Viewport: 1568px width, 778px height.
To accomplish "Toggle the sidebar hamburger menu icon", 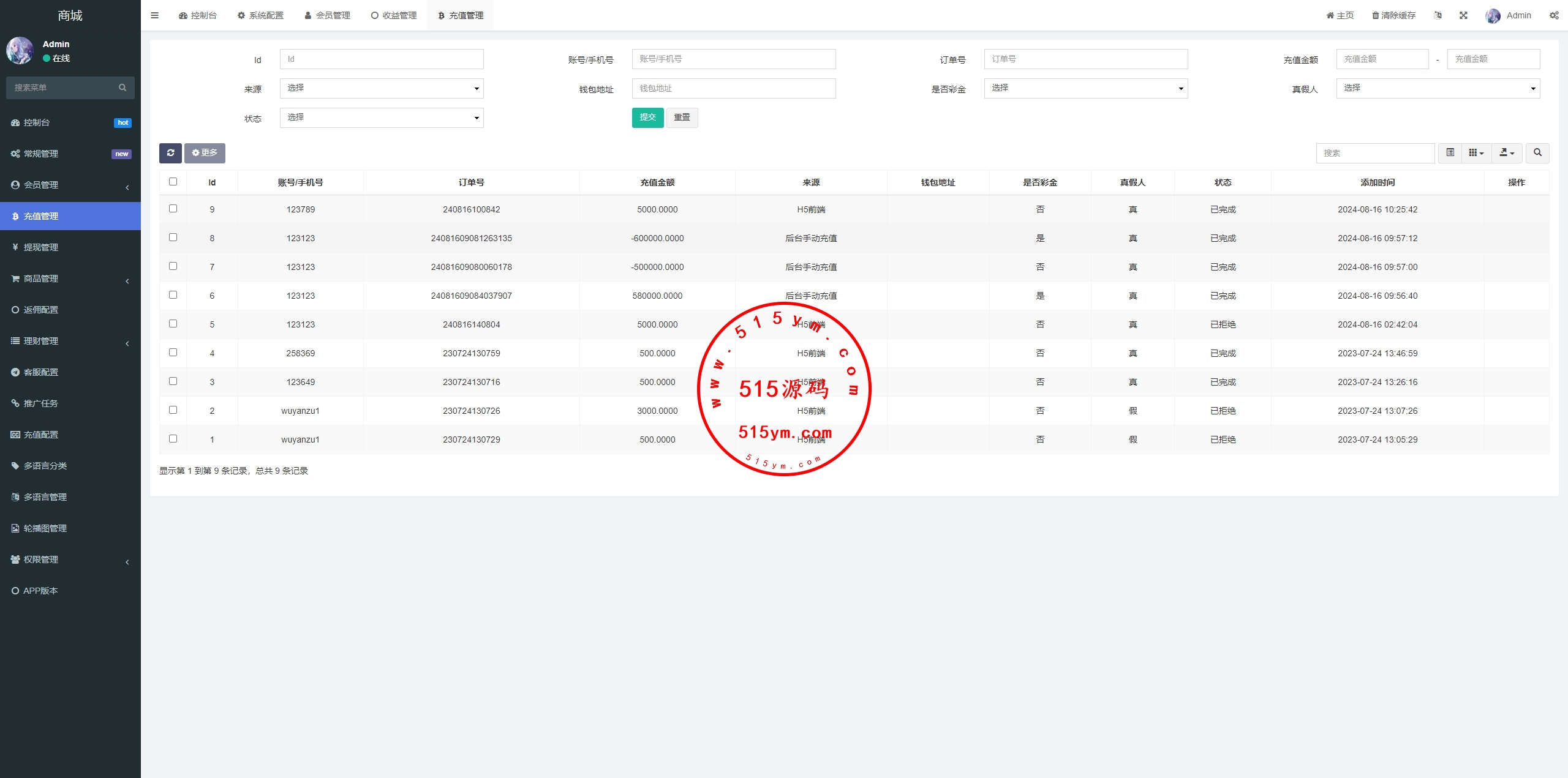I will pos(154,15).
